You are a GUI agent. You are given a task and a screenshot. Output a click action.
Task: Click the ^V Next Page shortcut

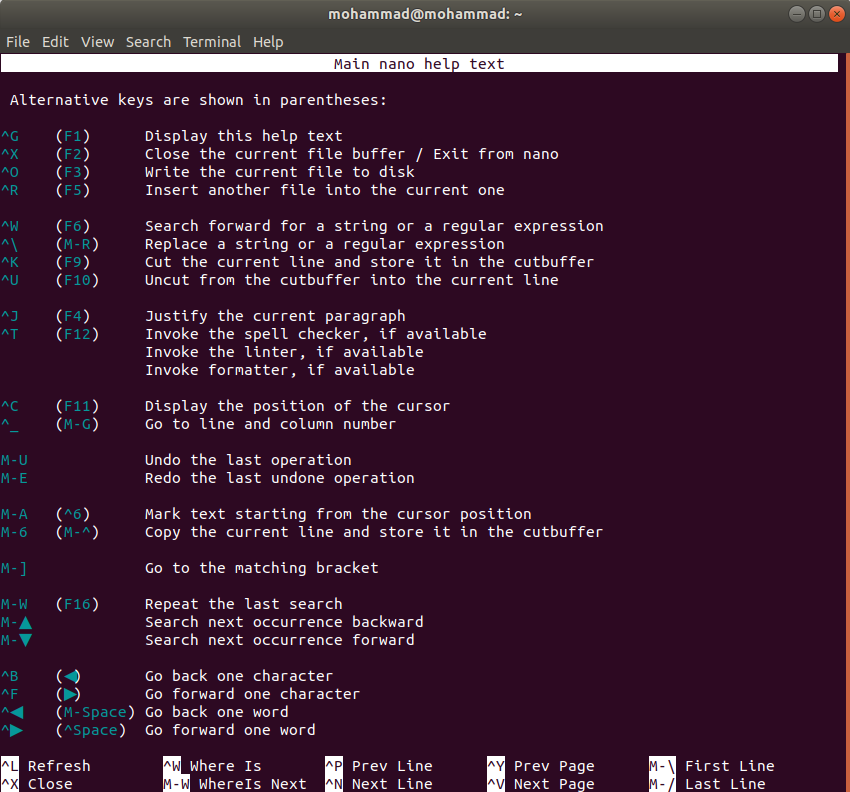click(x=541, y=784)
